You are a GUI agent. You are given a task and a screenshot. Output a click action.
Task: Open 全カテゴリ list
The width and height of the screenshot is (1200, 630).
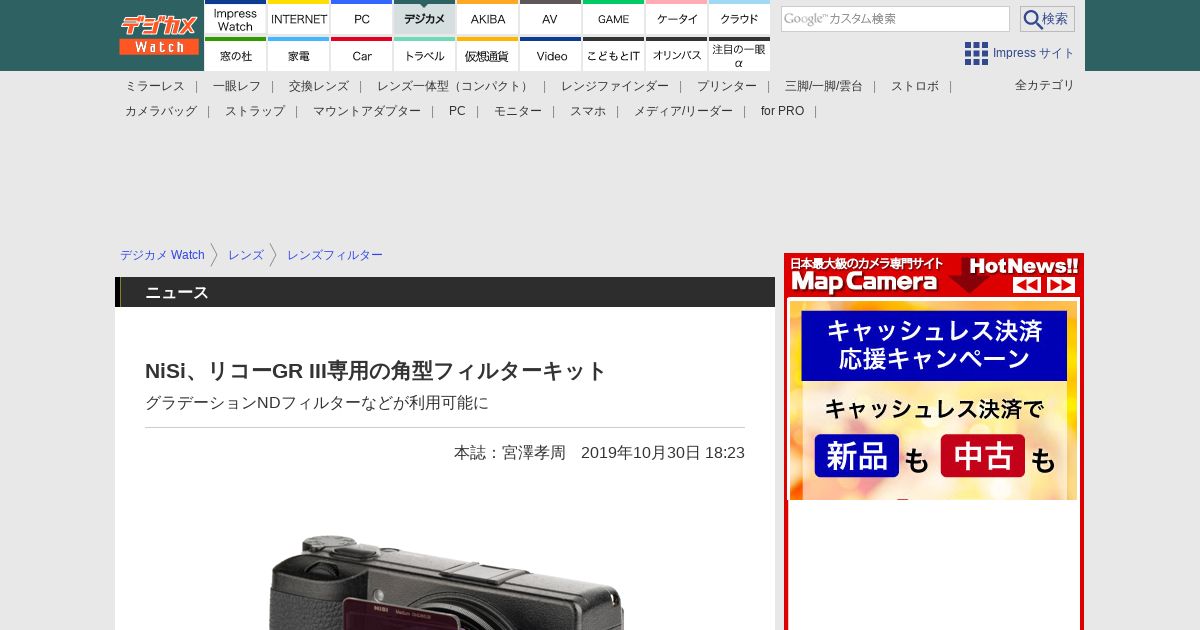[x=1045, y=85]
